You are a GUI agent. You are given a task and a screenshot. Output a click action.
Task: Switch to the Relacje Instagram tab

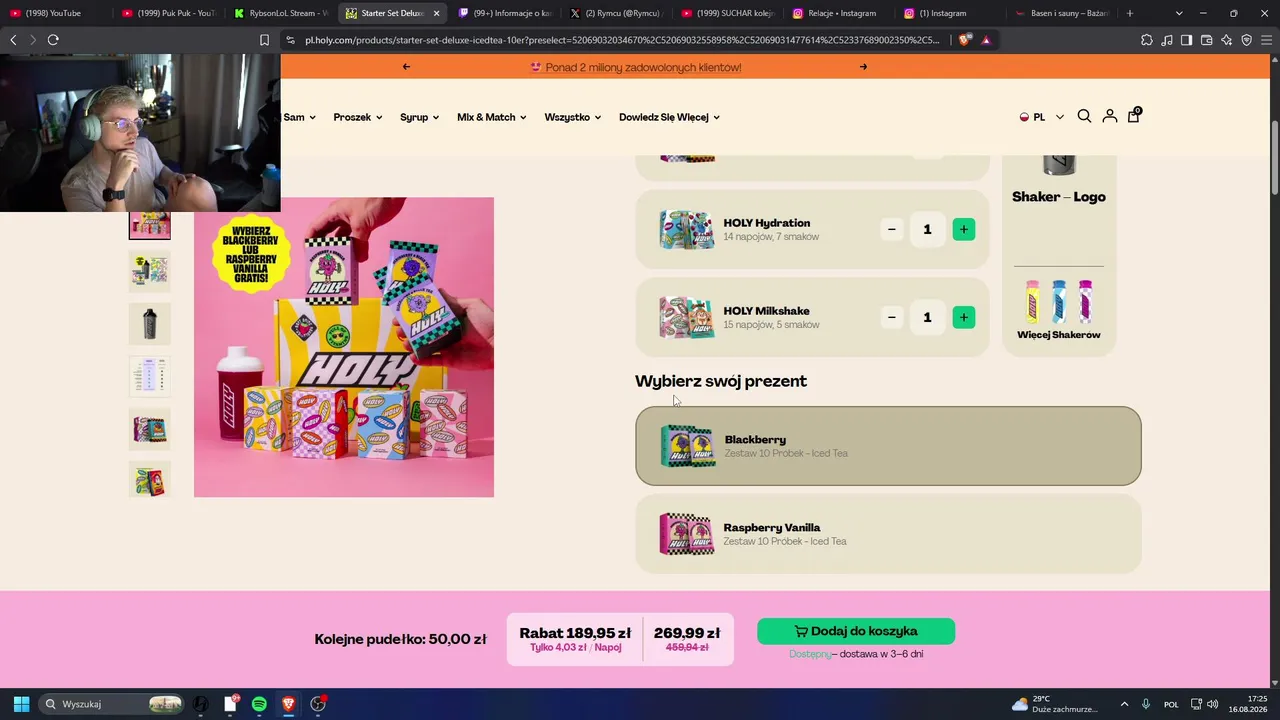click(x=840, y=13)
